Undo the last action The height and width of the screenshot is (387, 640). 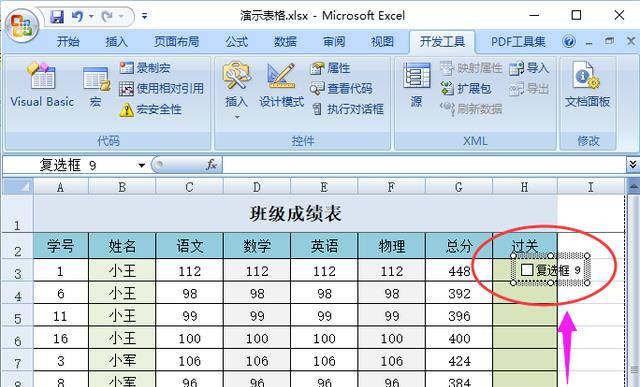[78, 16]
